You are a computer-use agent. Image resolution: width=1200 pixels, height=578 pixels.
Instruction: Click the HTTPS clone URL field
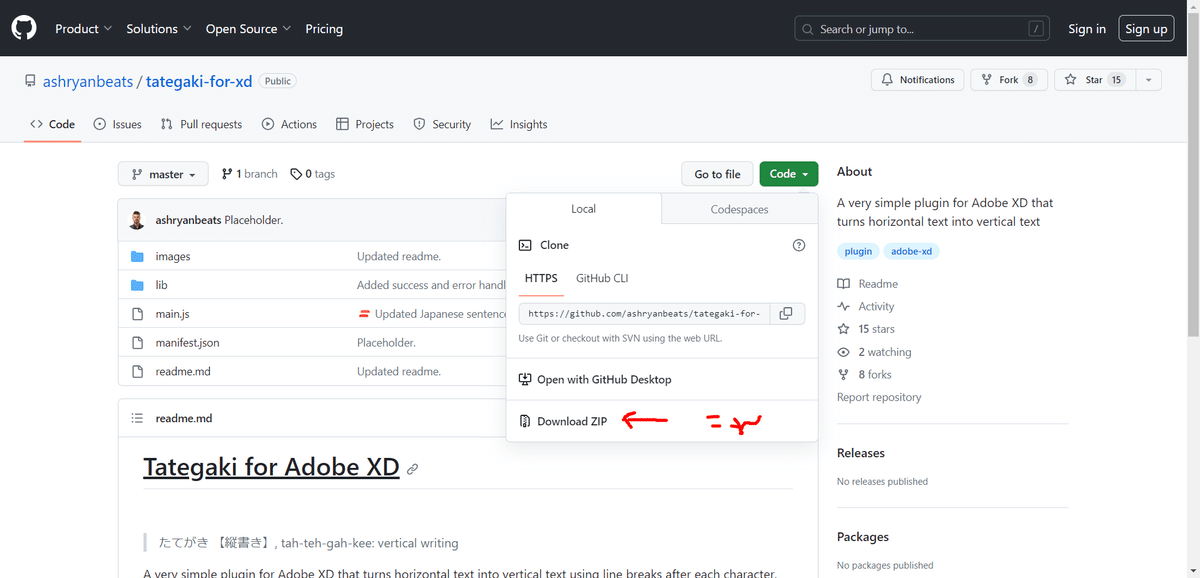pos(644,314)
